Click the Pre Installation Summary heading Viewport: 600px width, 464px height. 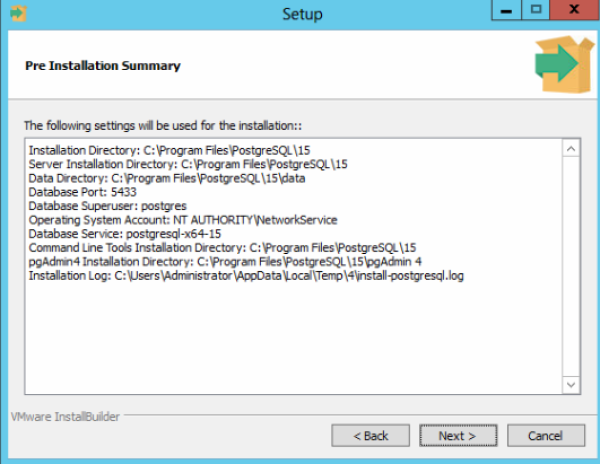click(x=103, y=66)
